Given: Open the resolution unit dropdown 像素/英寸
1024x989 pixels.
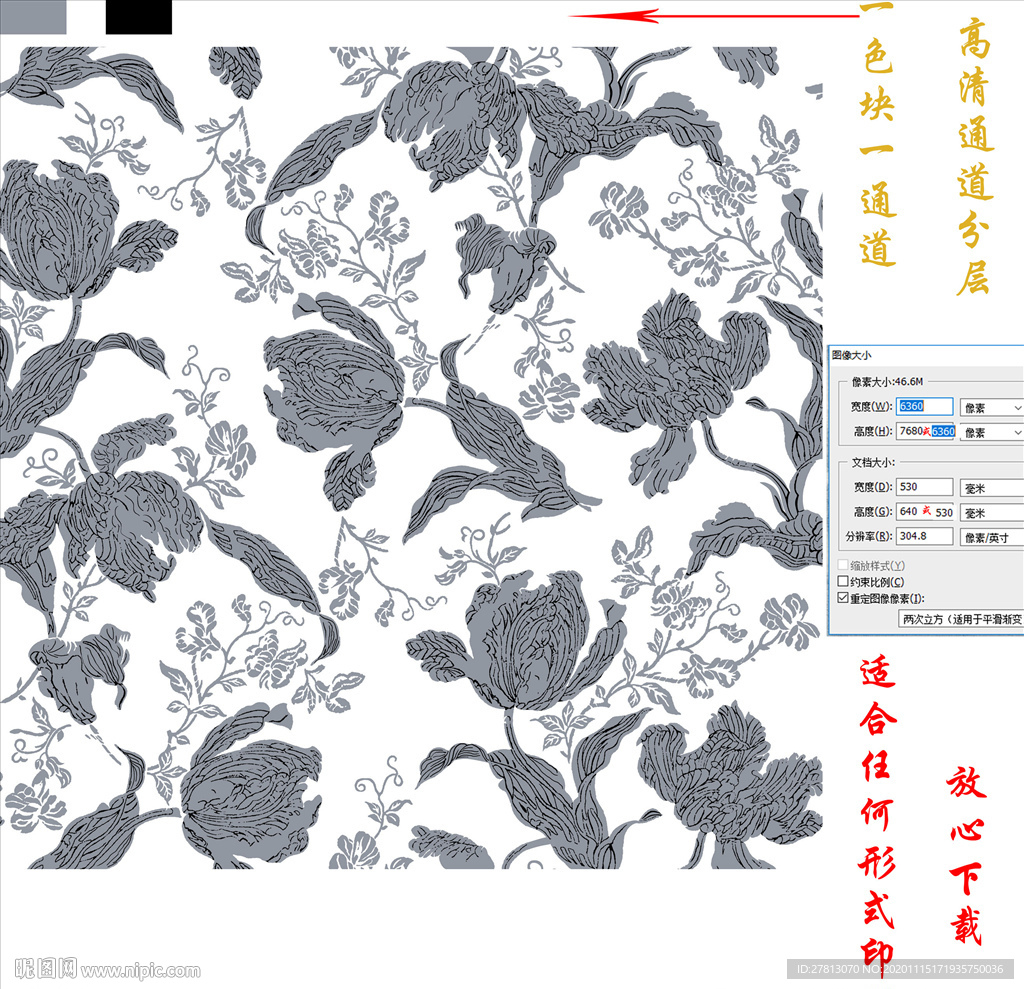Looking at the screenshot, I should tap(992, 538).
